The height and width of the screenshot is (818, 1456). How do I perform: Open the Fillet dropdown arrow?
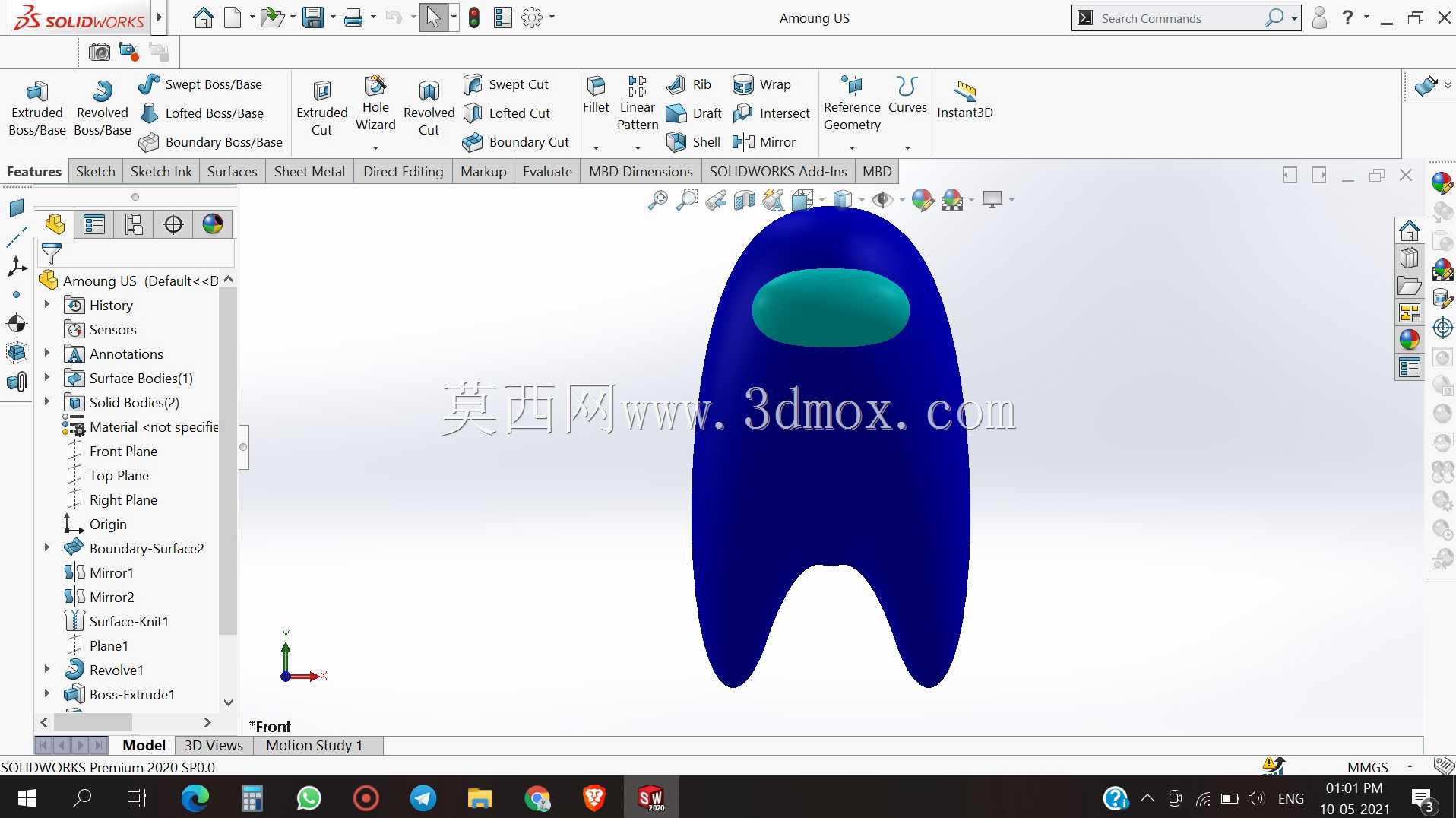coord(596,148)
